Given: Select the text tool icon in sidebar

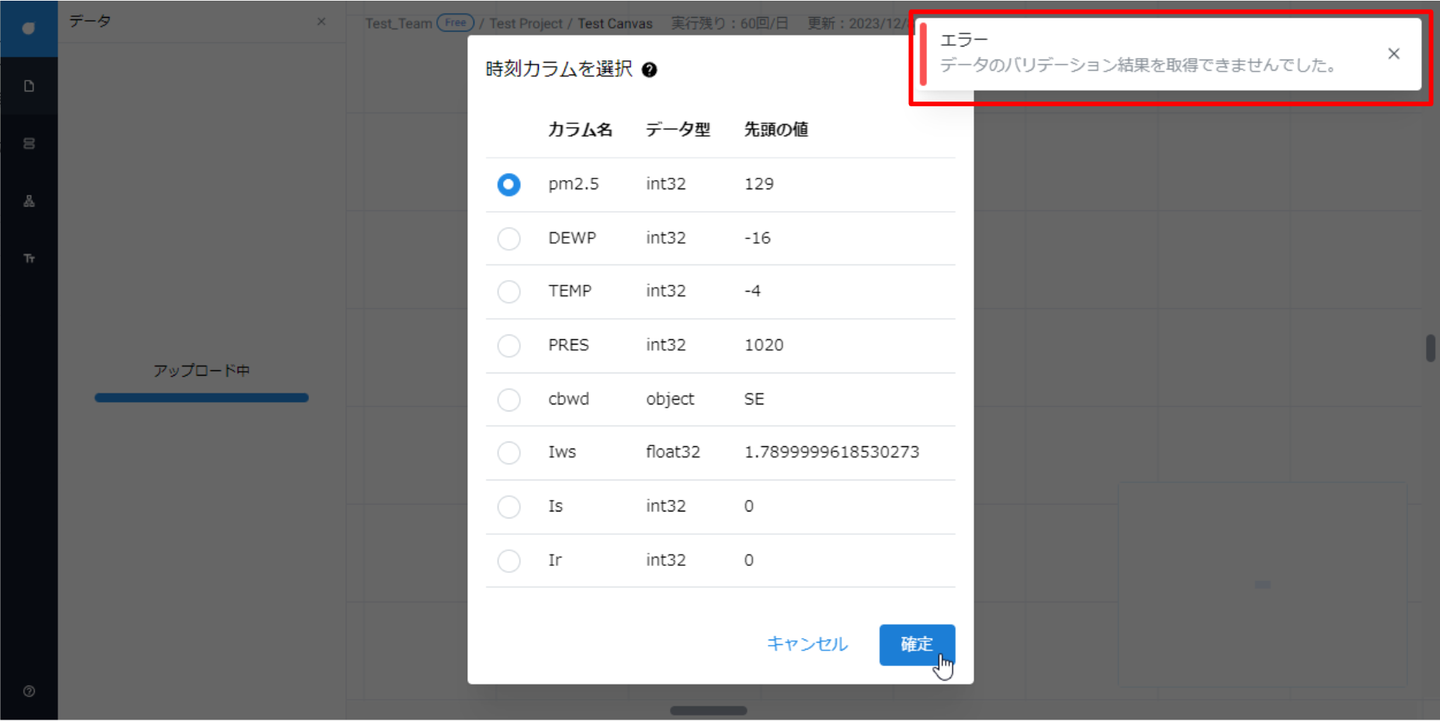Looking at the screenshot, I should tap(29, 259).
